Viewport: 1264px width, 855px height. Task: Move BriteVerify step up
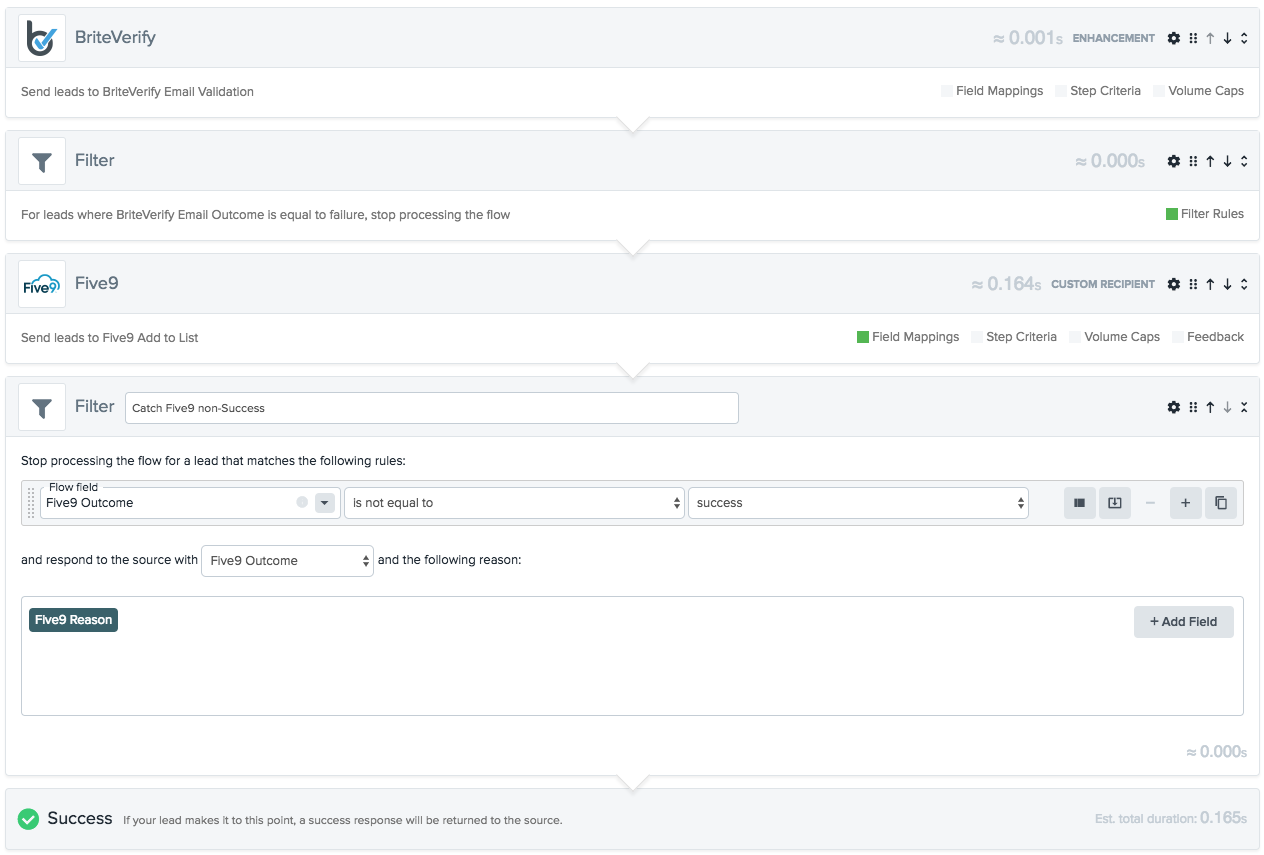coord(1210,38)
